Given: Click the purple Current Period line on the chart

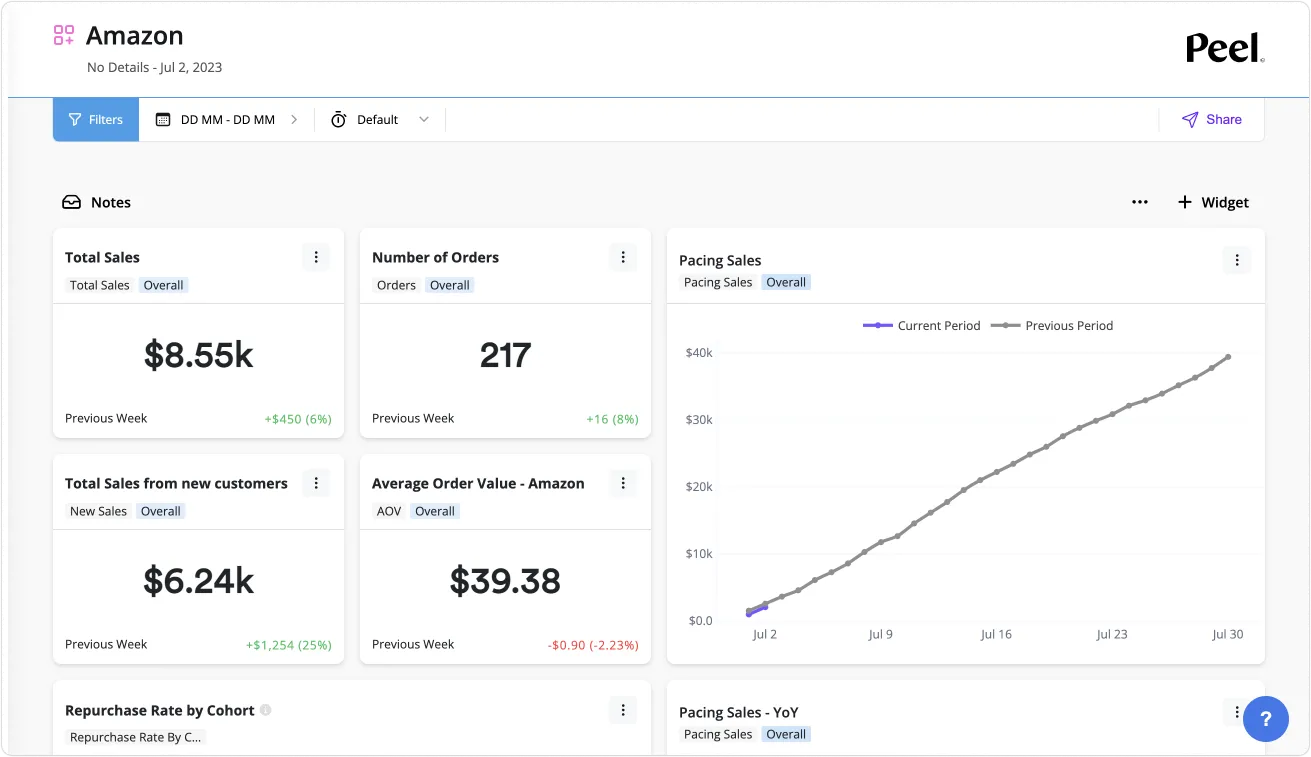Looking at the screenshot, I should tap(757, 610).
